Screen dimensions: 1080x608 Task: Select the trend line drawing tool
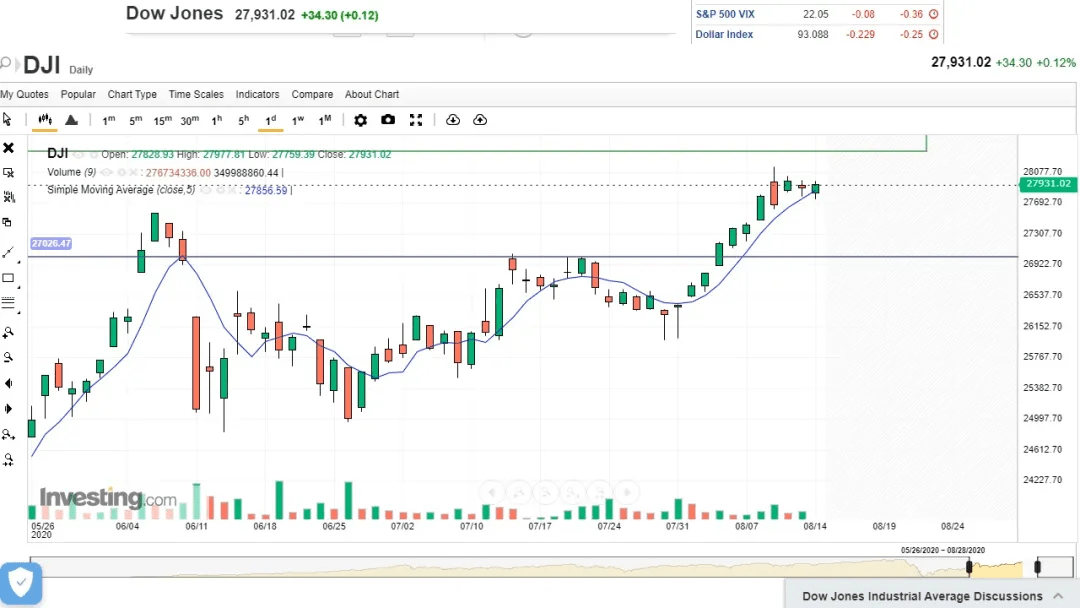pos(8,253)
